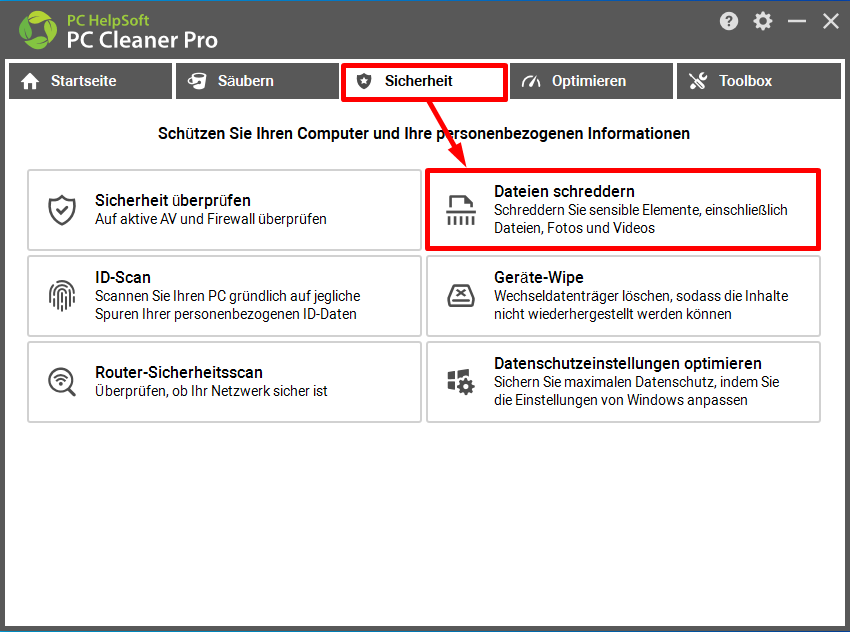
Task: Click text 'die Einstellungen von Windows anpassen'
Action: point(621,400)
